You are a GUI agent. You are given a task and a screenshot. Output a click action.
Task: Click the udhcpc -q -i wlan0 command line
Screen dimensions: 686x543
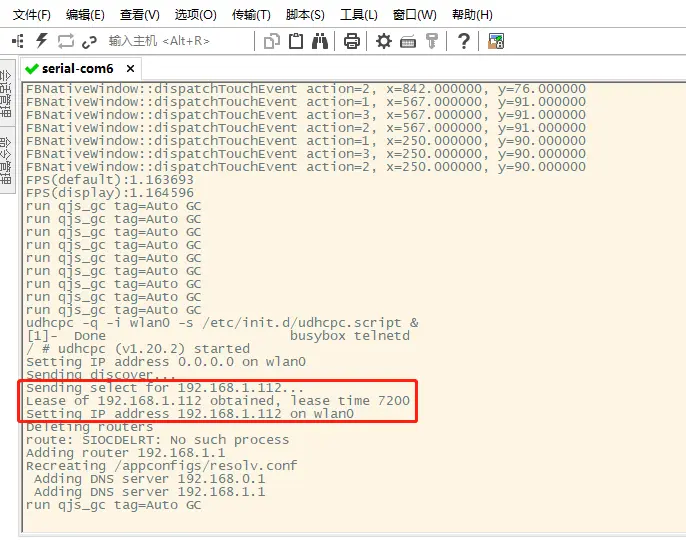(x=222, y=323)
